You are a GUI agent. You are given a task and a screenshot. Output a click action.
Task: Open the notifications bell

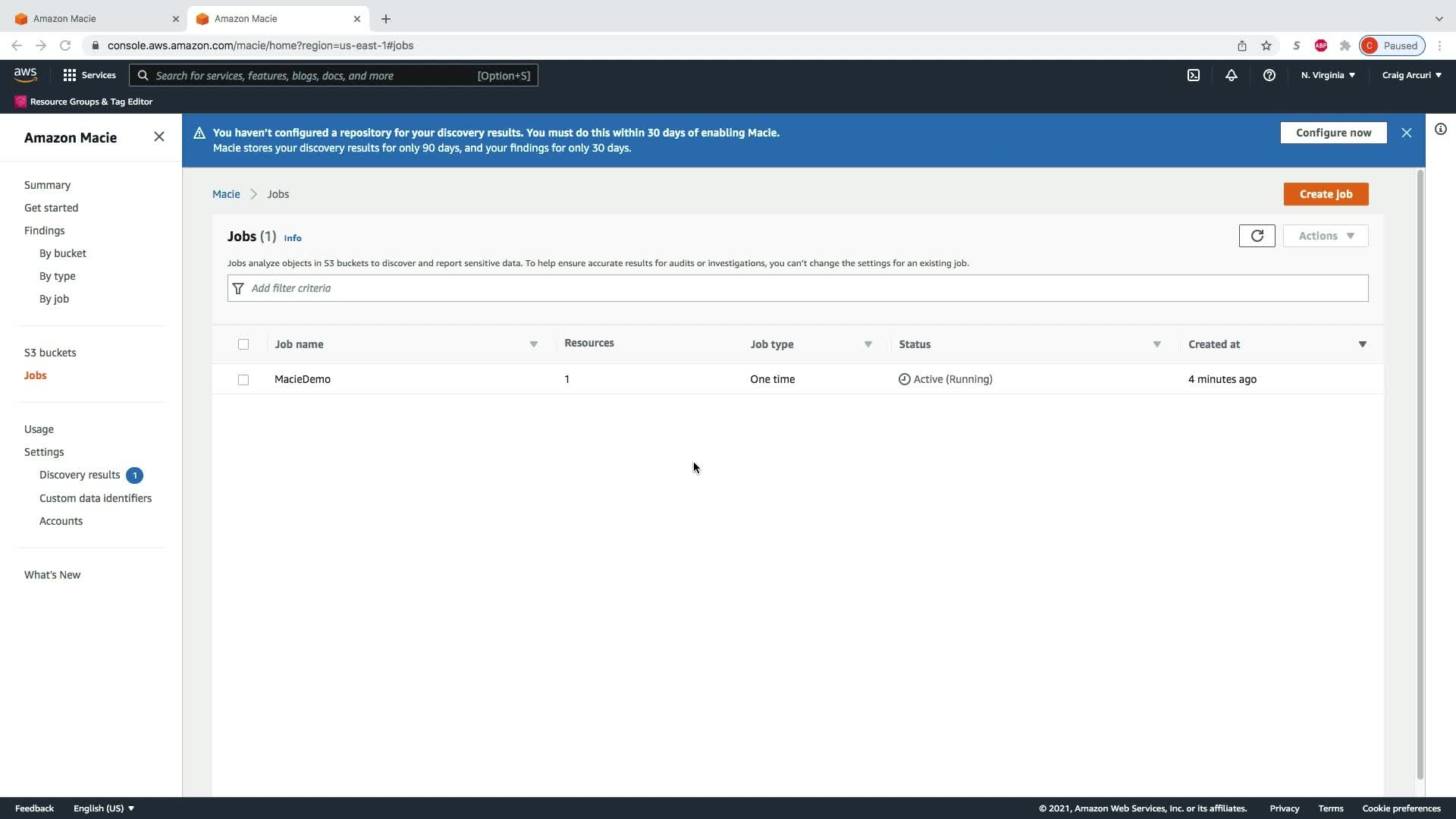tap(1231, 75)
